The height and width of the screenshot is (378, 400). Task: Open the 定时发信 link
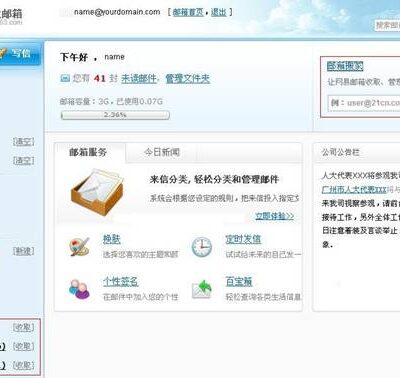coord(243,239)
